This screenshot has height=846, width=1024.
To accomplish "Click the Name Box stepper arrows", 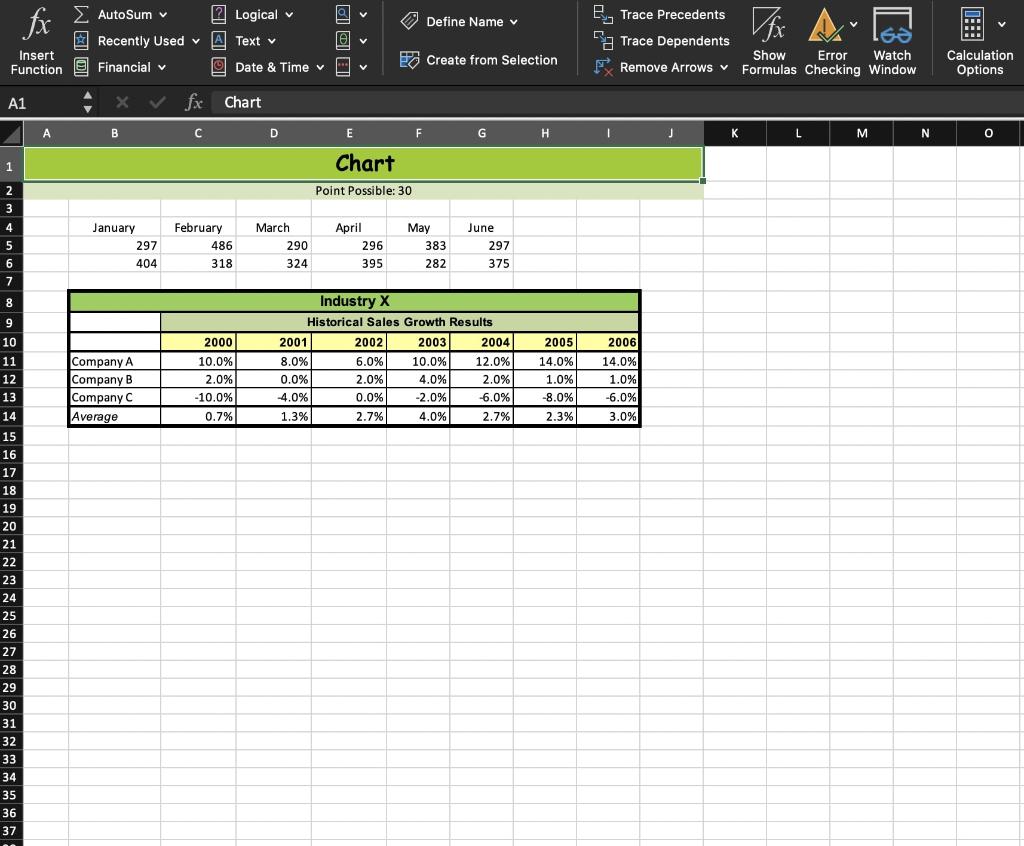I will 88,103.
